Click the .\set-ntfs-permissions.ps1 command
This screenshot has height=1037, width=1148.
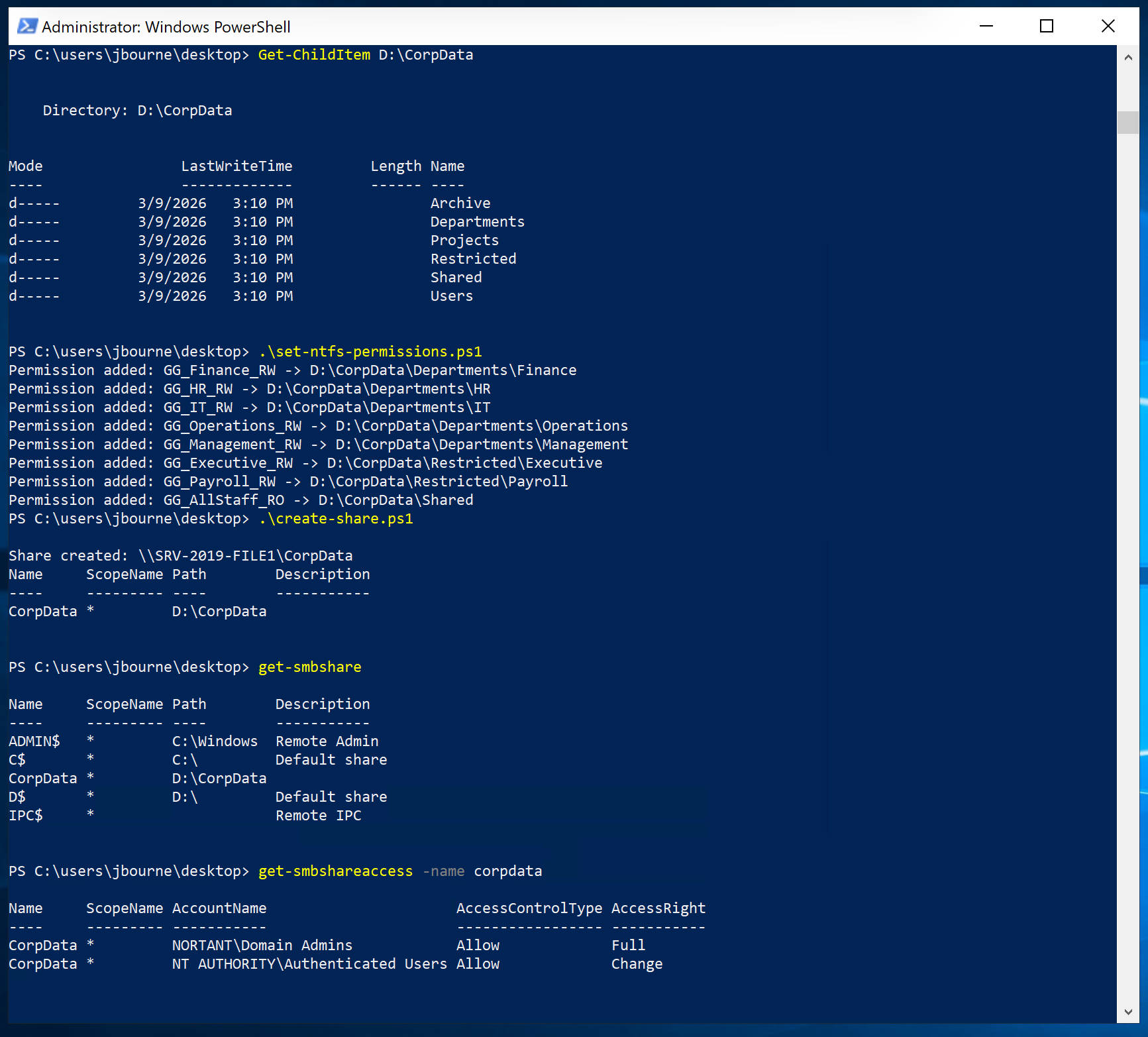pyautogui.click(x=370, y=352)
